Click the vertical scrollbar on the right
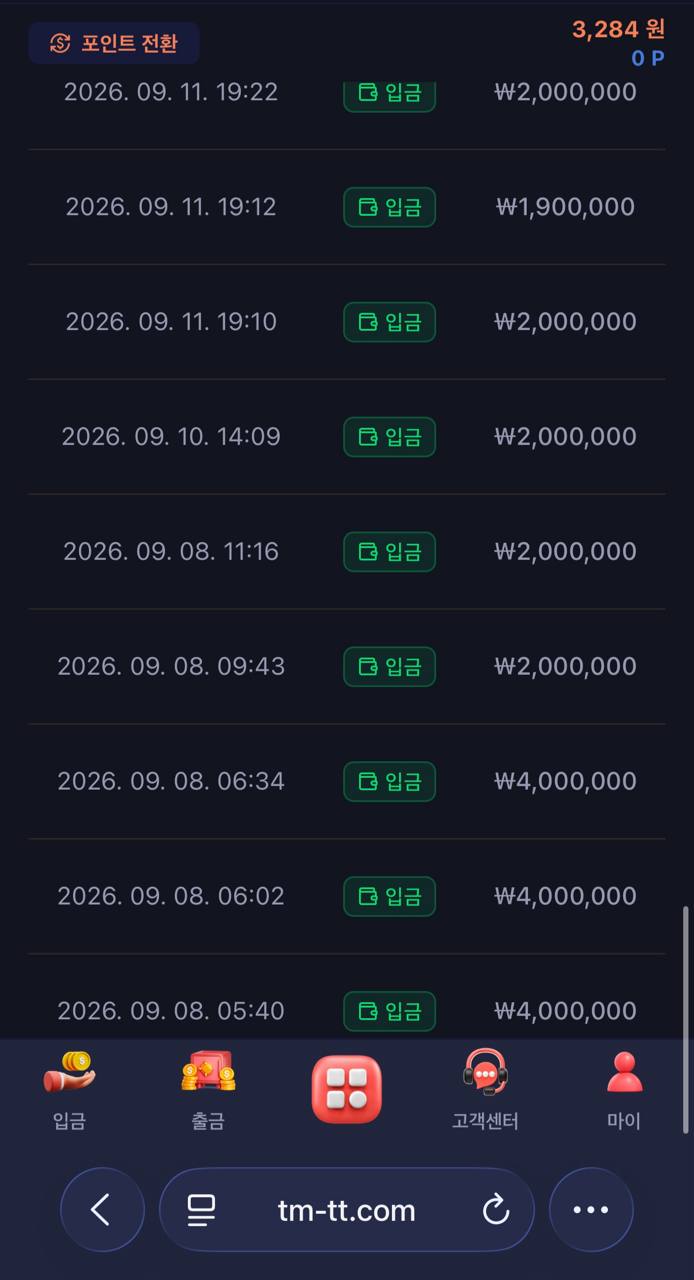Screen dimensions: 694x1280 tap(685, 1019)
